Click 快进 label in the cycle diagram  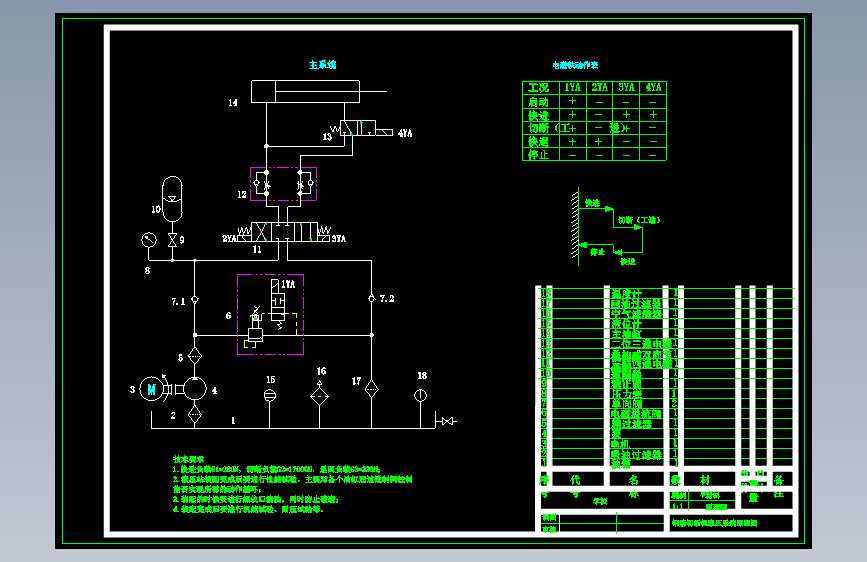[593, 203]
